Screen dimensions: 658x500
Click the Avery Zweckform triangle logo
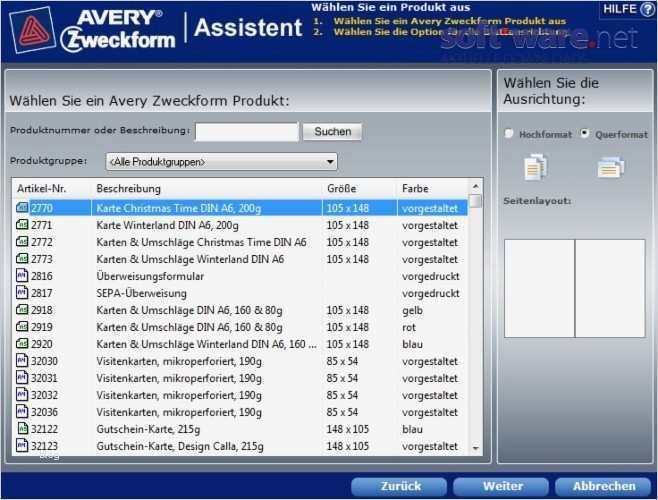click(x=33, y=30)
